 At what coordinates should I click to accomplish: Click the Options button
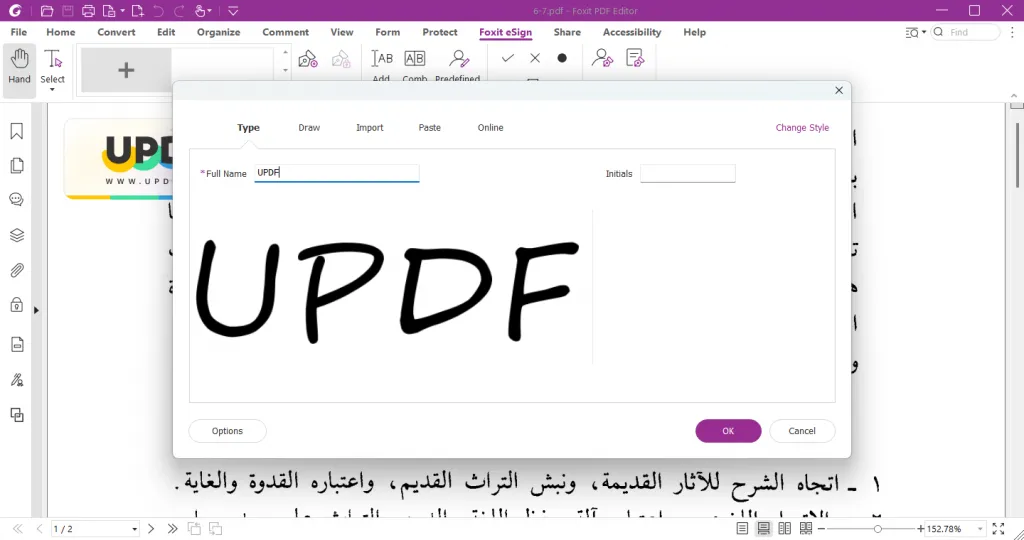[227, 431]
